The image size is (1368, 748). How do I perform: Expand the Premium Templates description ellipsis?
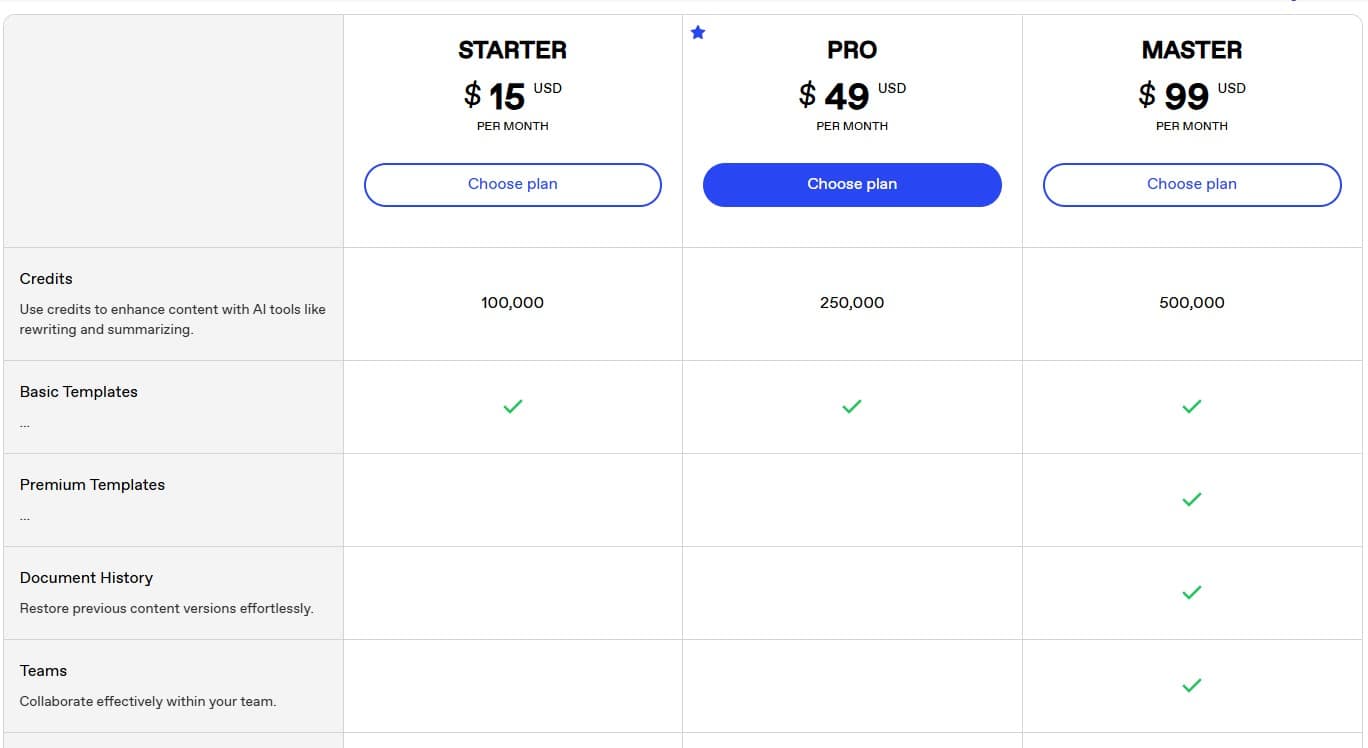[x=25, y=516]
